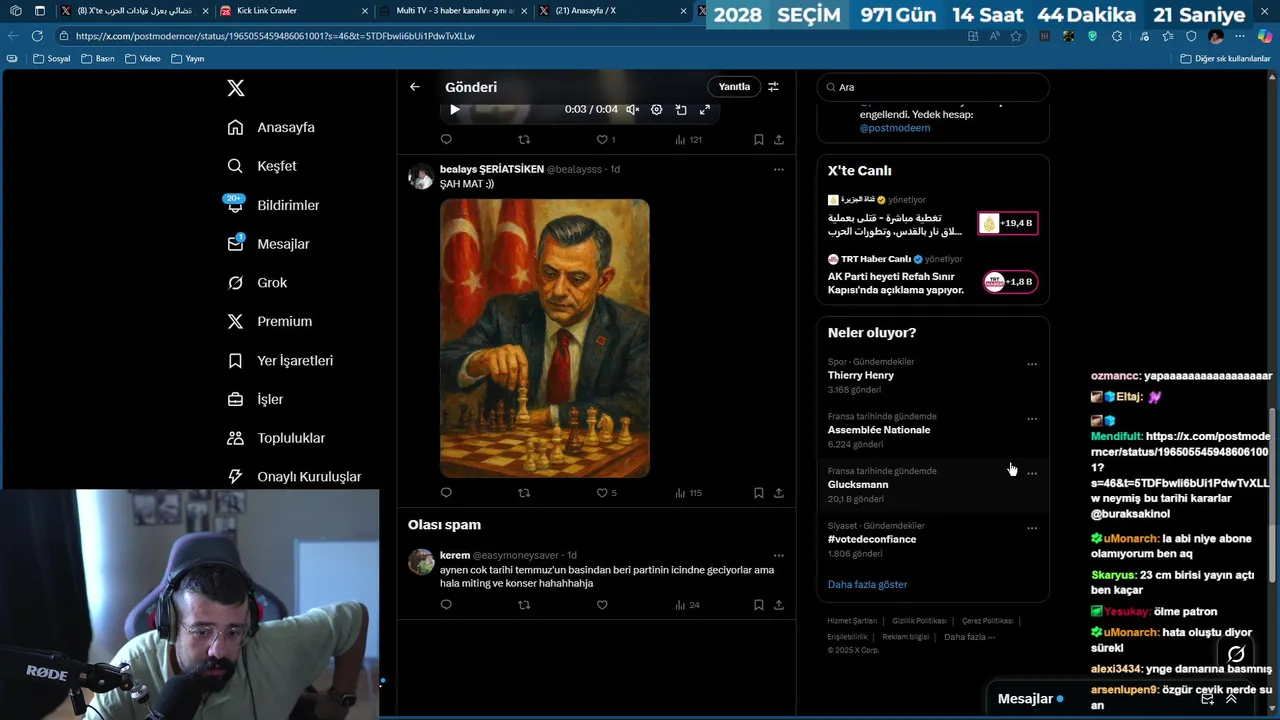Add this page to favorites star
This screenshot has width=1280, height=720.
click(x=1016, y=36)
